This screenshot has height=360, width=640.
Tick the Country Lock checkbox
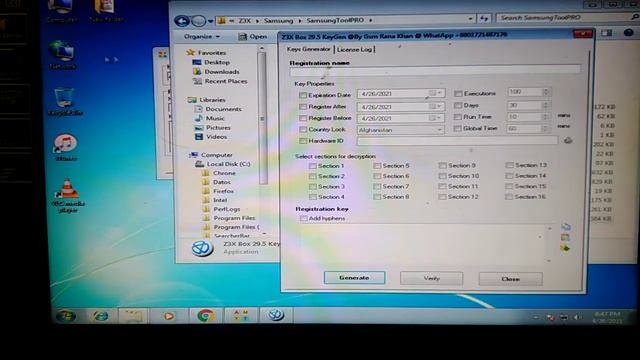(x=302, y=129)
